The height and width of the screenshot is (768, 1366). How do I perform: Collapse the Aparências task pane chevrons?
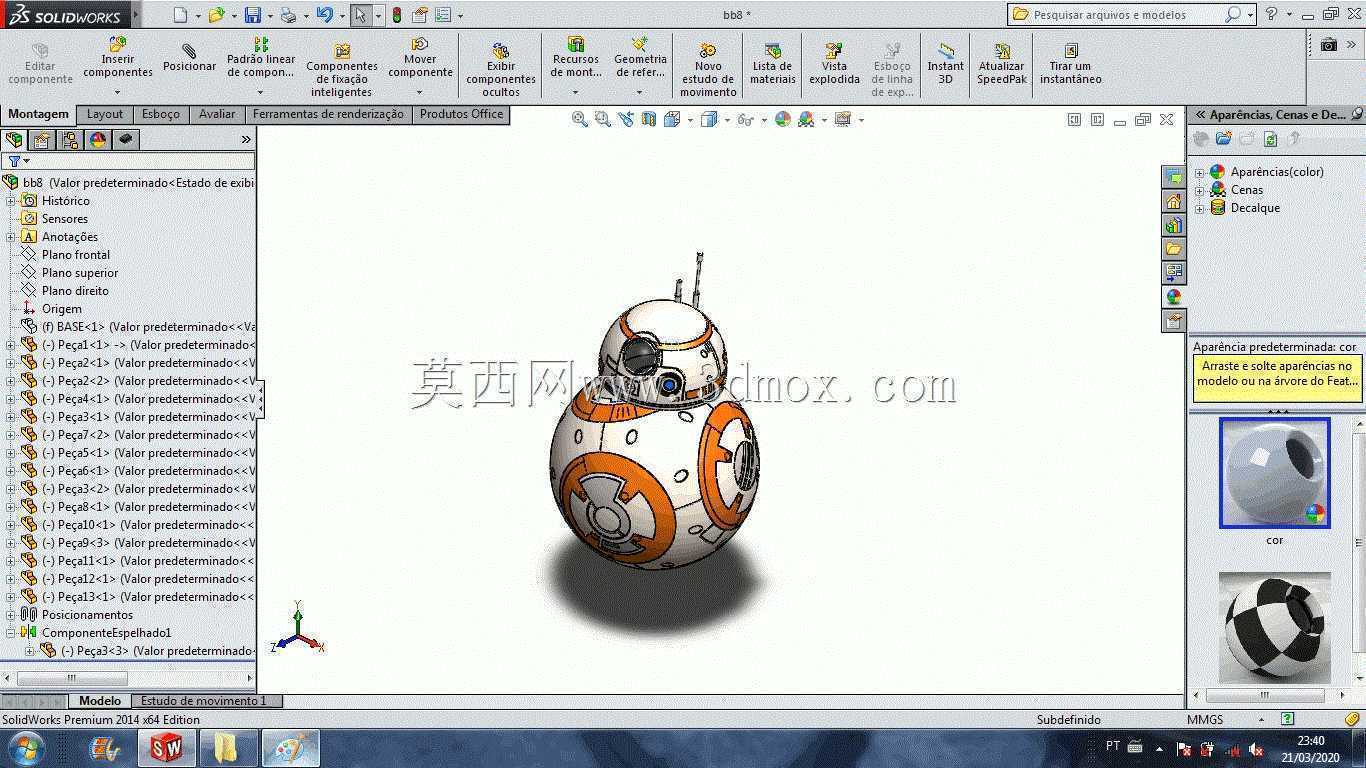tap(1200, 115)
